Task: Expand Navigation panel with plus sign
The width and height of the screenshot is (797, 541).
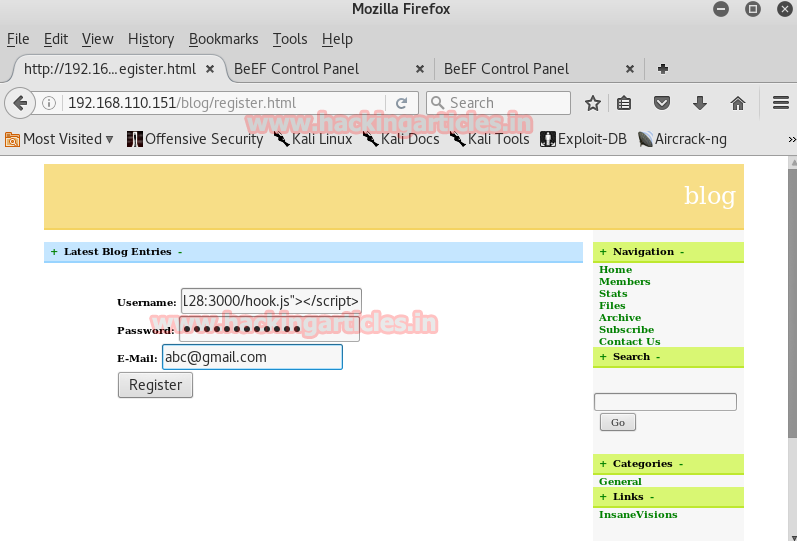Action: click(x=603, y=252)
